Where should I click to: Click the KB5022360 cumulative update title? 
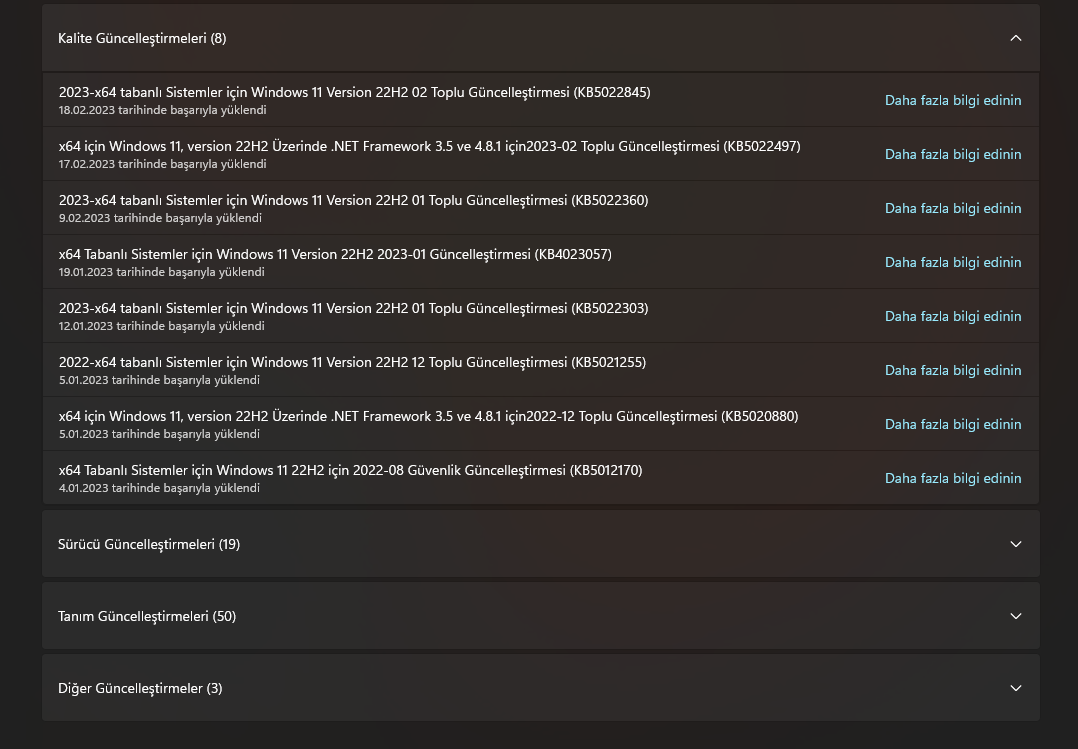(353, 200)
